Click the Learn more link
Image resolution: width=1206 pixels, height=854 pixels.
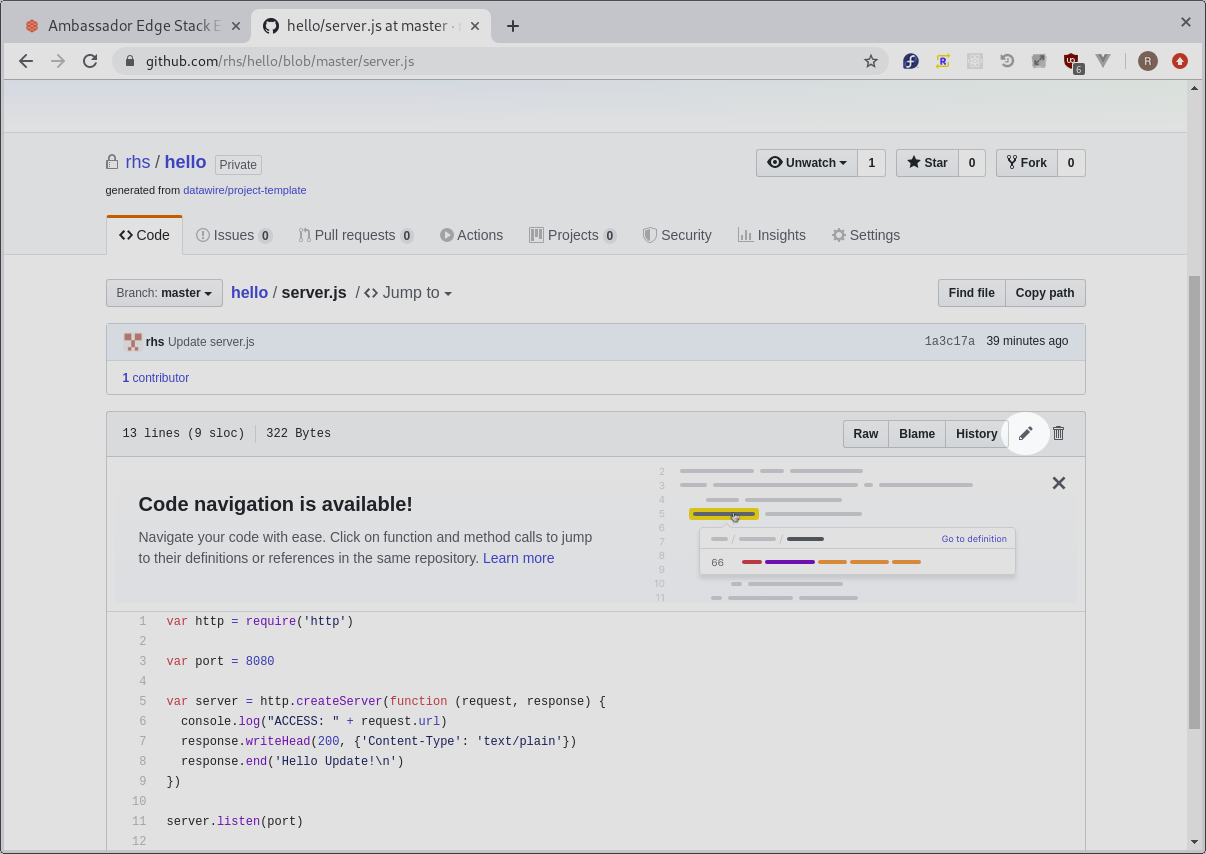518,558
